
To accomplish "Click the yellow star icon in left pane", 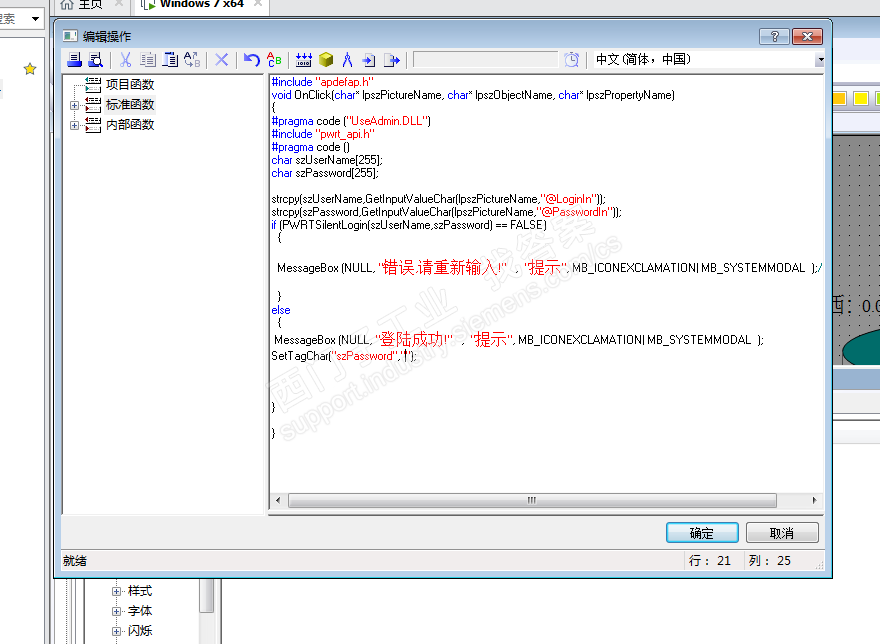I will pos(30,68).
